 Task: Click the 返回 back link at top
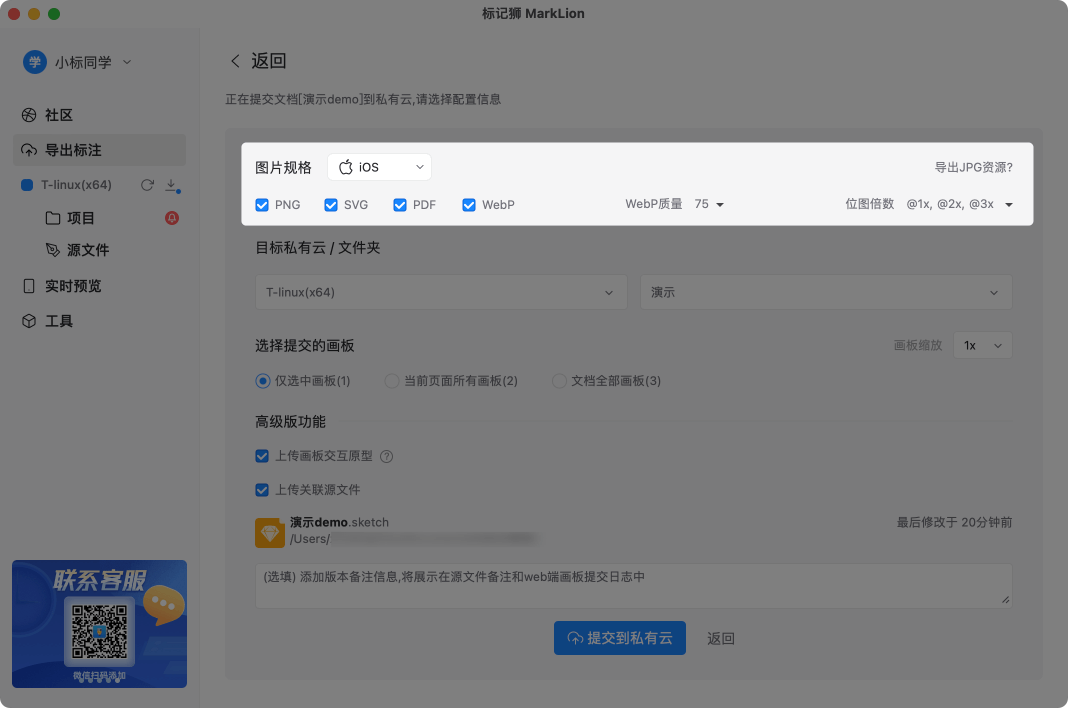click(266, 60)
